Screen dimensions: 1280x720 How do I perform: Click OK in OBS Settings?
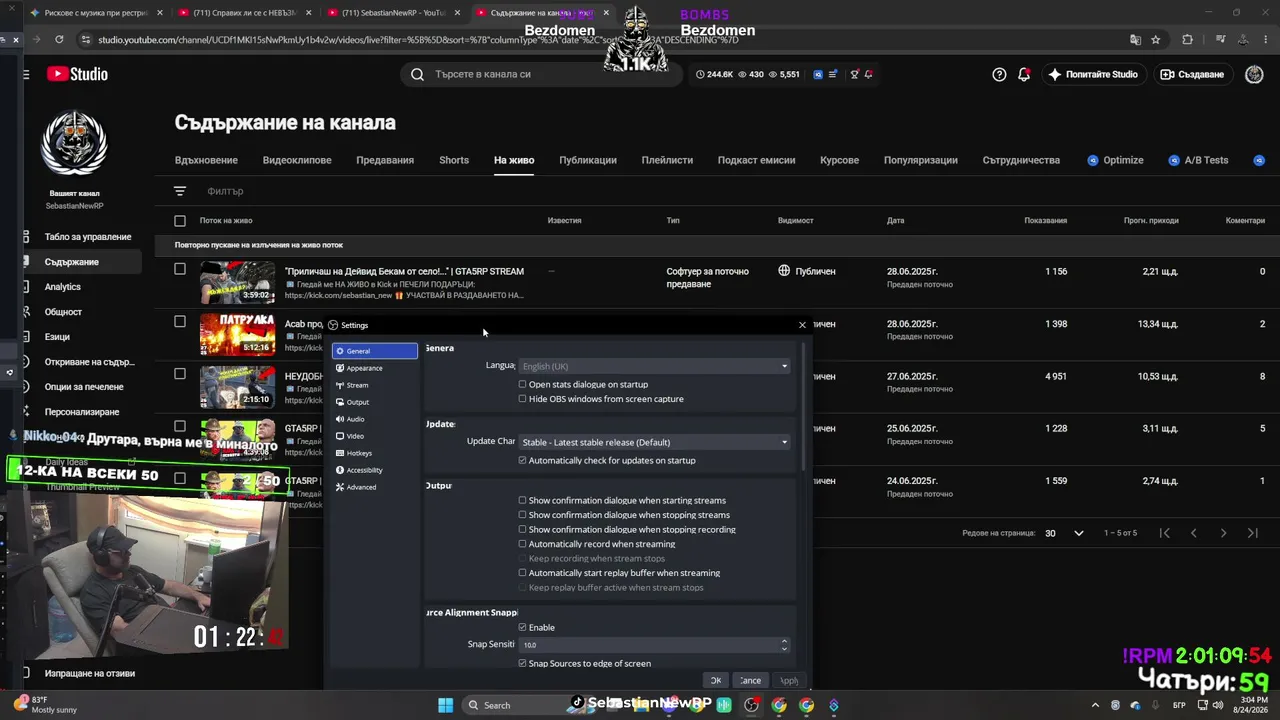[x=715, y=680]
